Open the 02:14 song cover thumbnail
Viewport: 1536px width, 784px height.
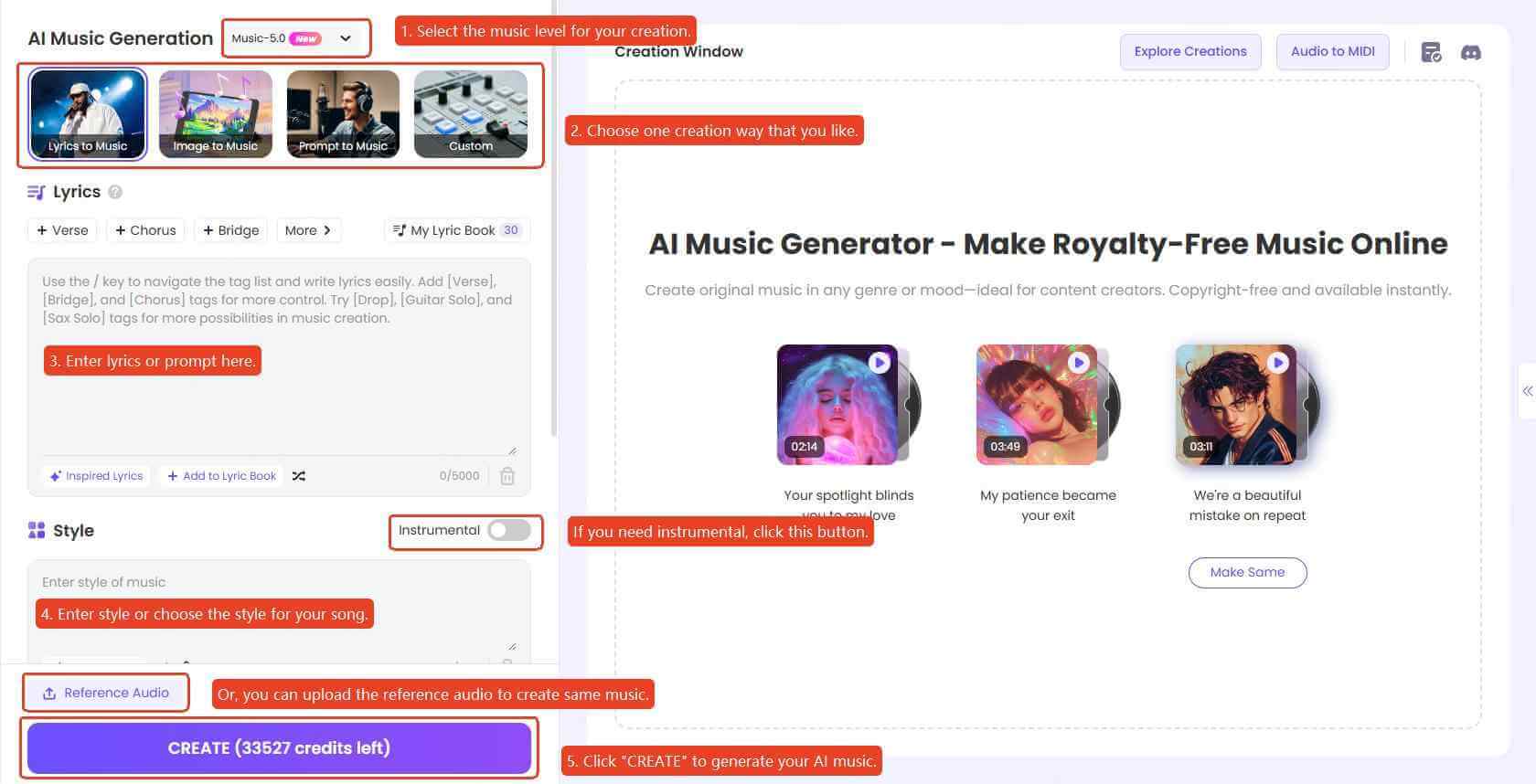tap(837, 405)
